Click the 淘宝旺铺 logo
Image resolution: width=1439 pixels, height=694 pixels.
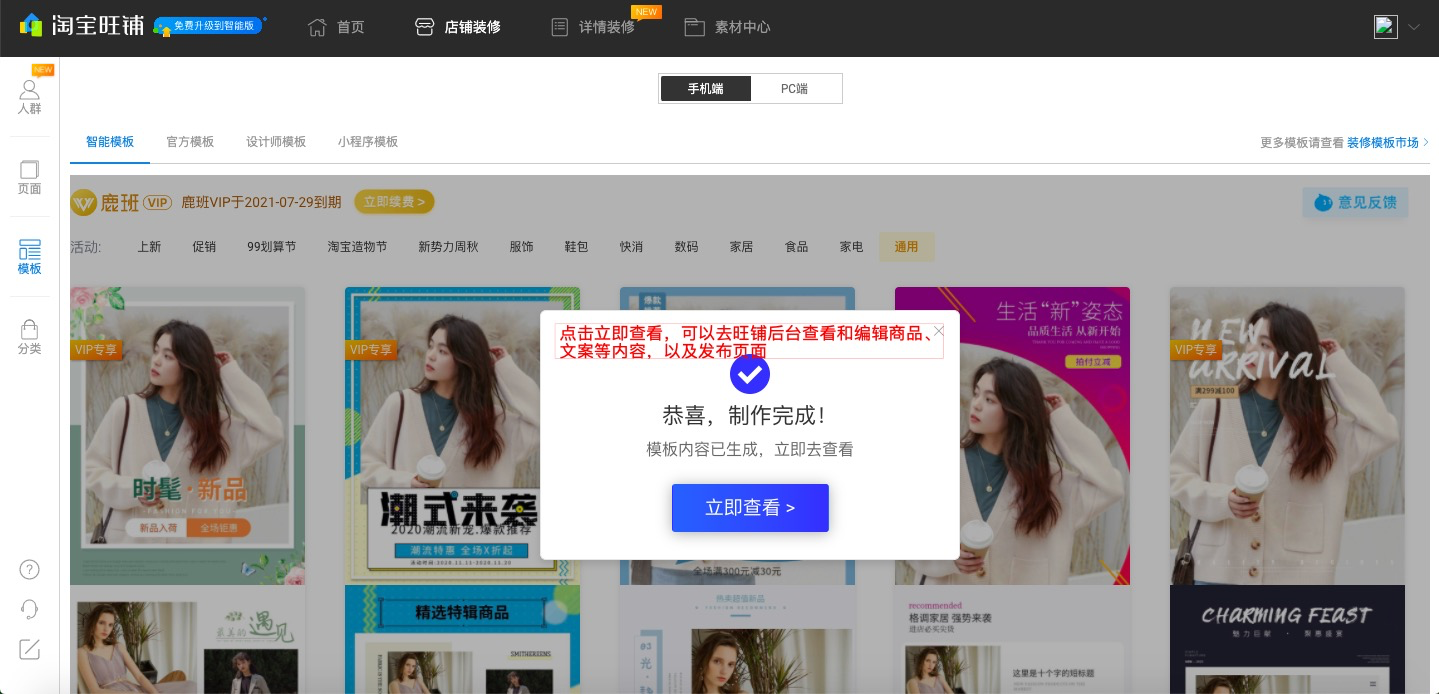(82, 26)
